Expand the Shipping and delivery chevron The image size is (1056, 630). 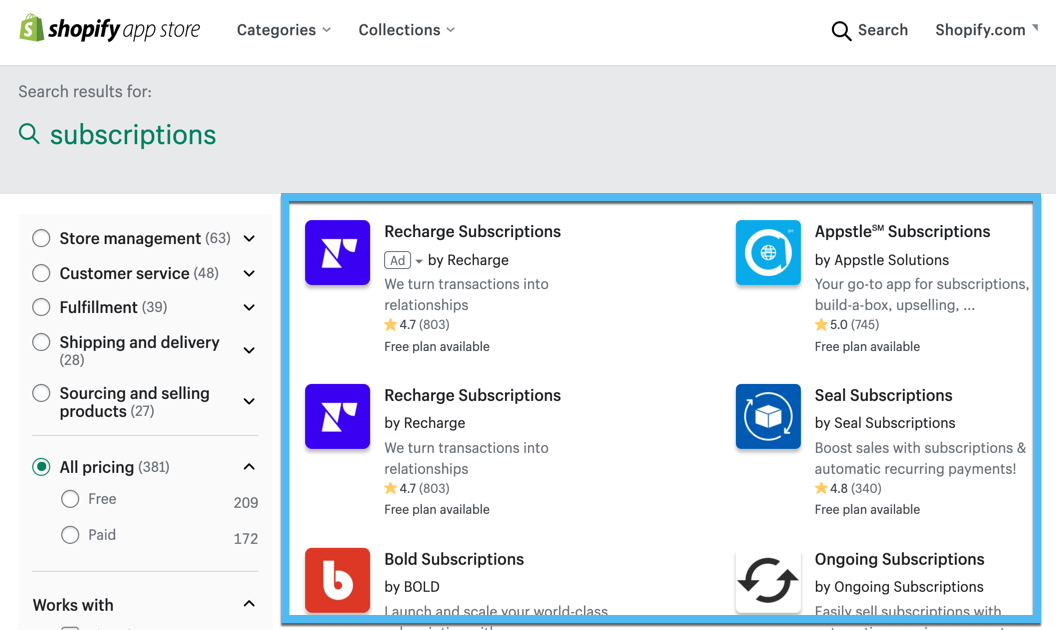(249, 350)
